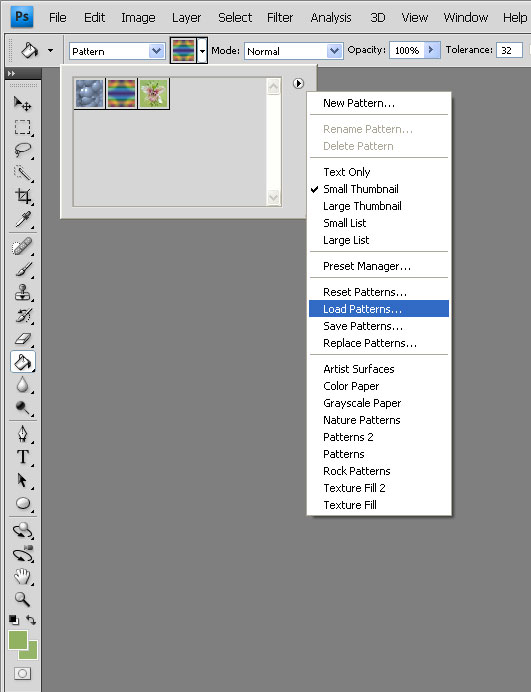Viewport: 531px width, 692px height.
Task: Reset default foreground and background colors
Action: click(x=14, y=620)
